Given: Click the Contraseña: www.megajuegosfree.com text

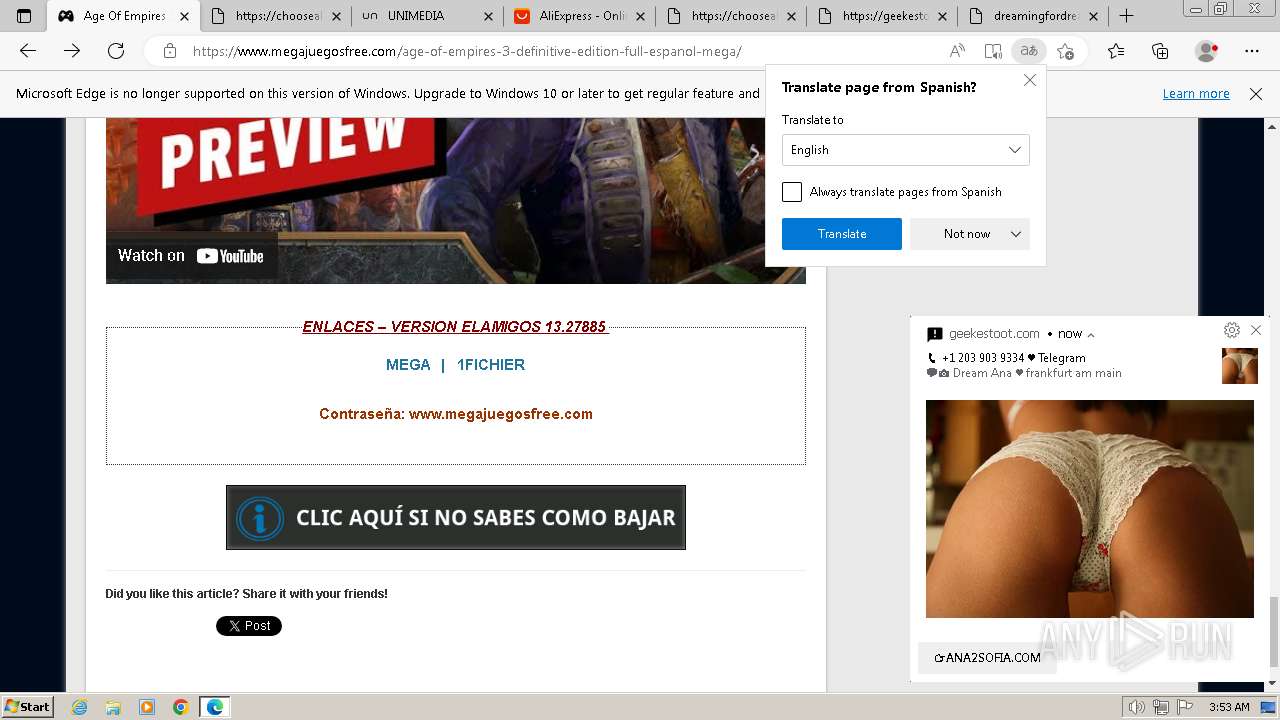Looking at the screenshot, I should (456, 414).
